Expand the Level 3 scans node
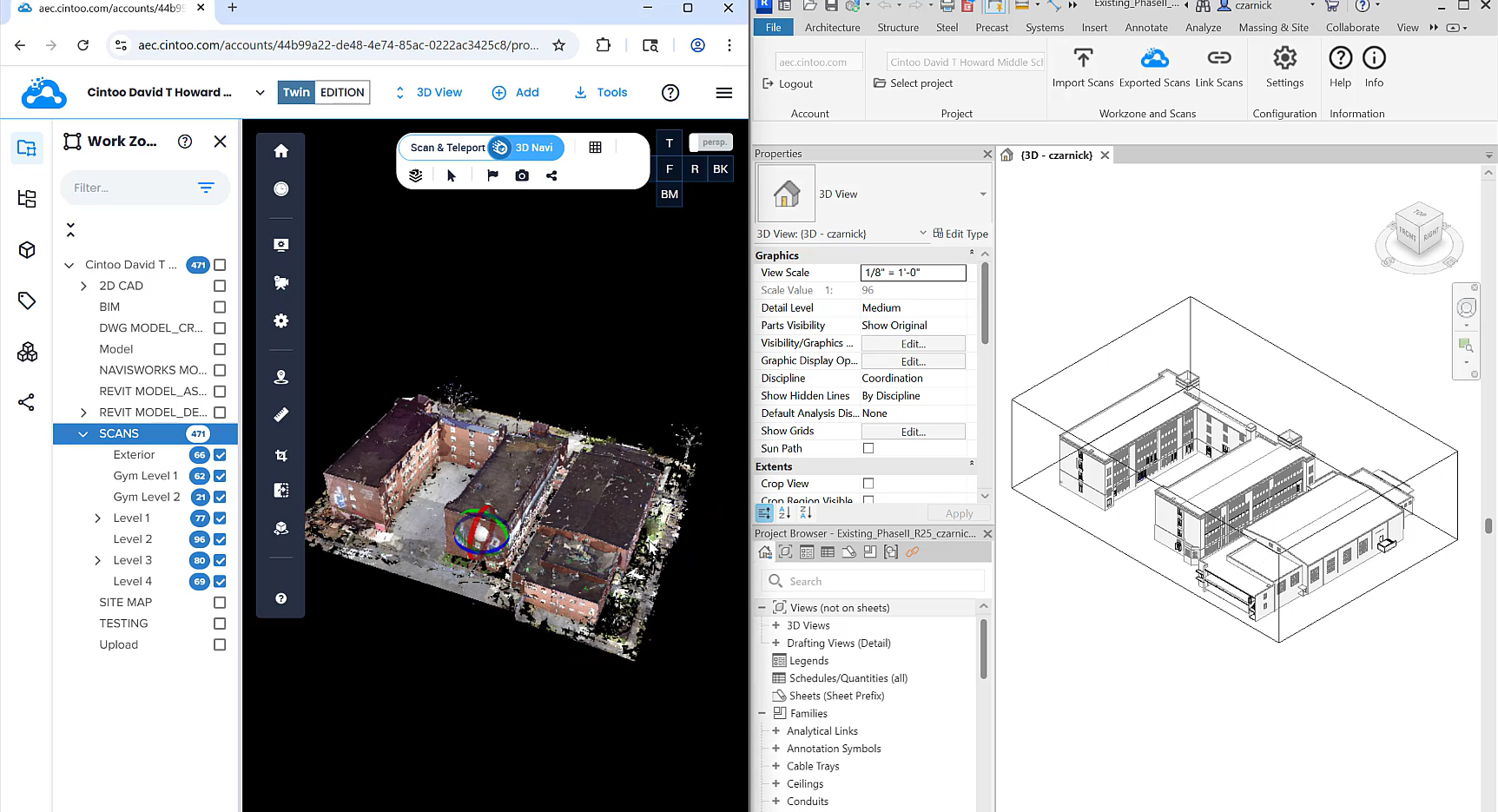 97,560
